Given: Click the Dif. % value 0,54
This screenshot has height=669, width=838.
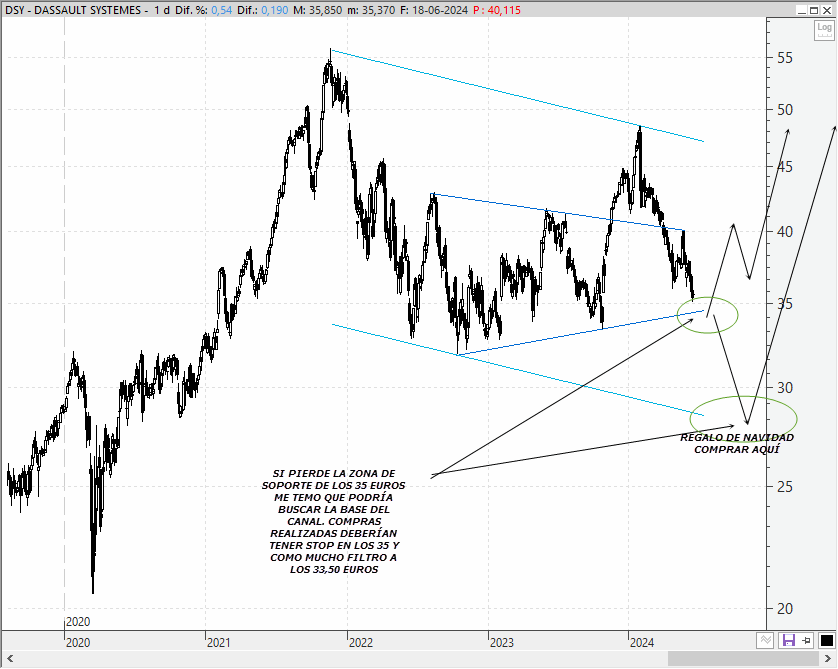Looking at the screenshot, I should pyautogui.click(x=222, y=10).
